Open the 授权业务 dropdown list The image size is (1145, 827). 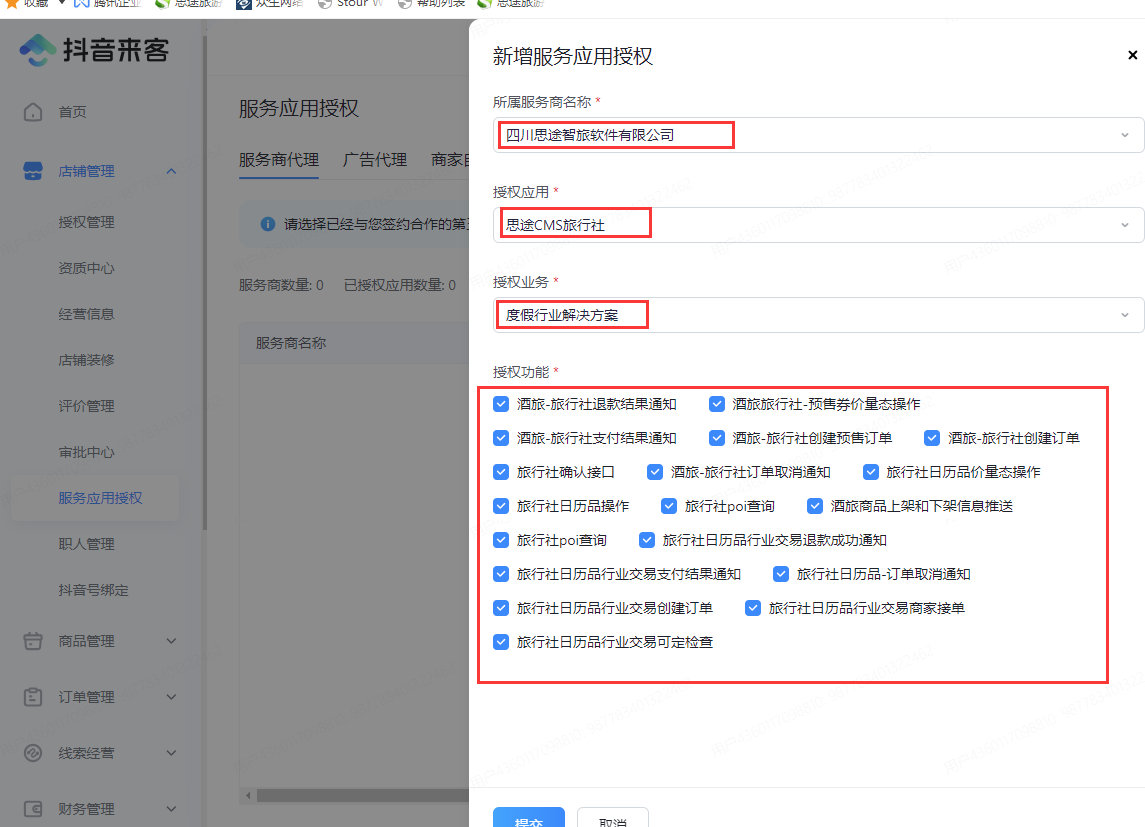[1124, 315]
